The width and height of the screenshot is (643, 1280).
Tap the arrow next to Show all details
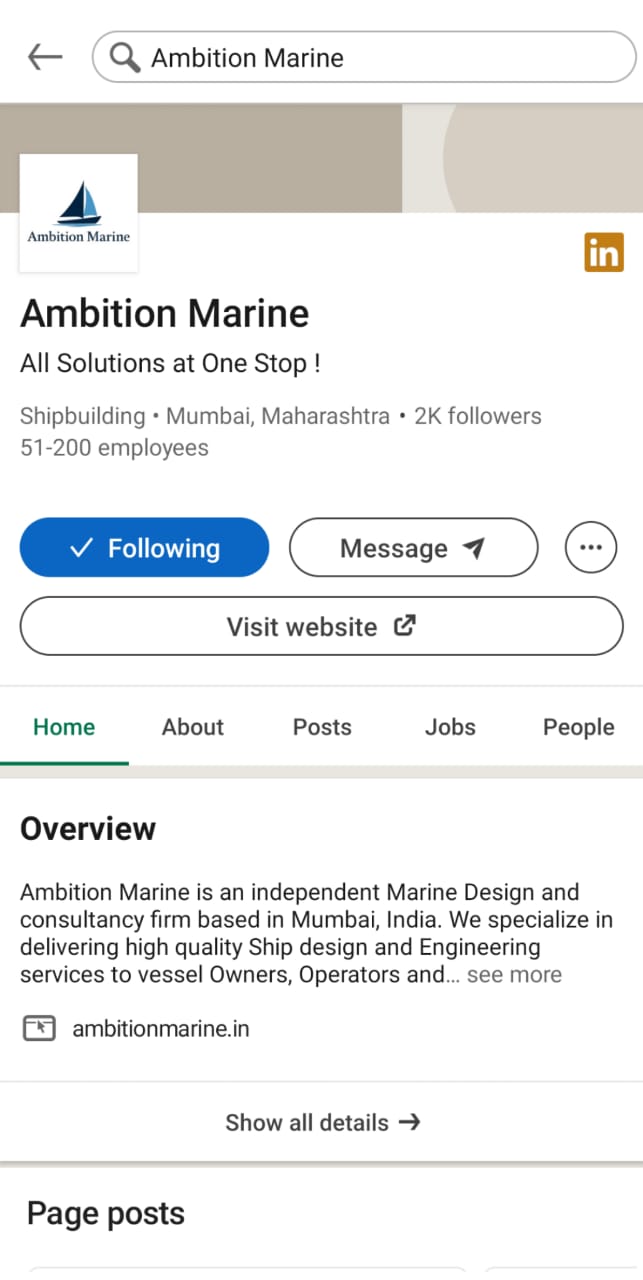coord(409,1122)
